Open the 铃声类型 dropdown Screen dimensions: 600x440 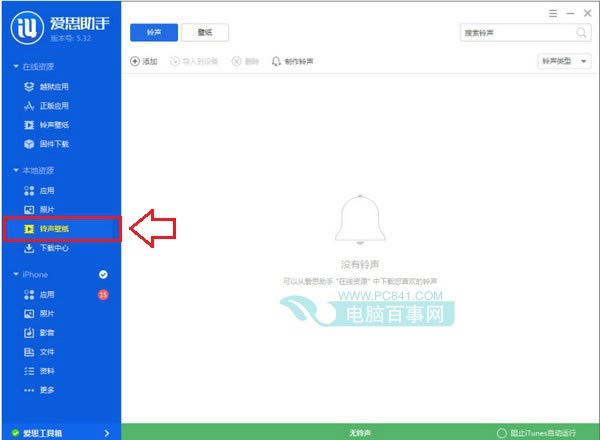coord(564,61)
